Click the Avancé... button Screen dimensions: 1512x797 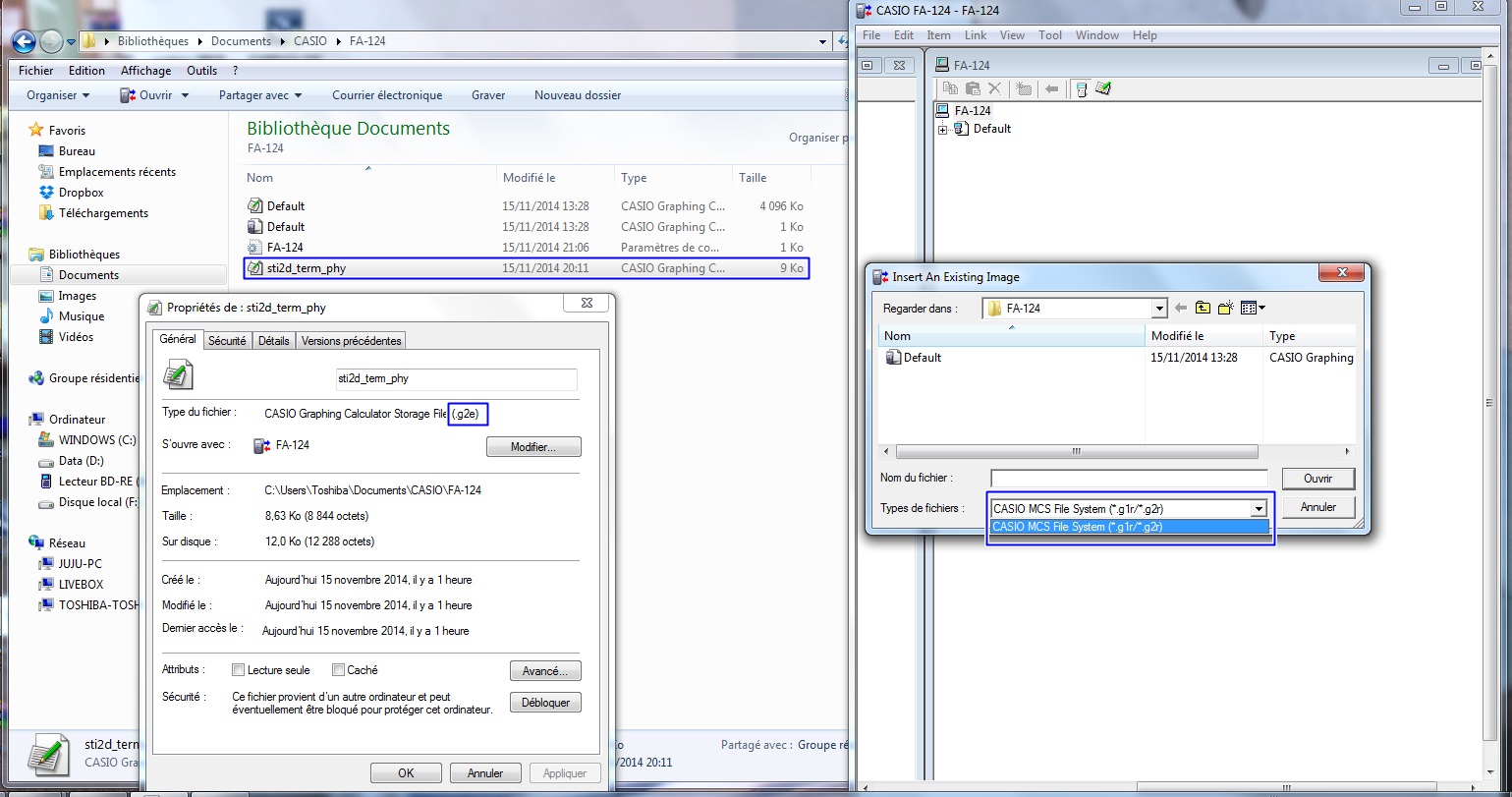point(545,671)
